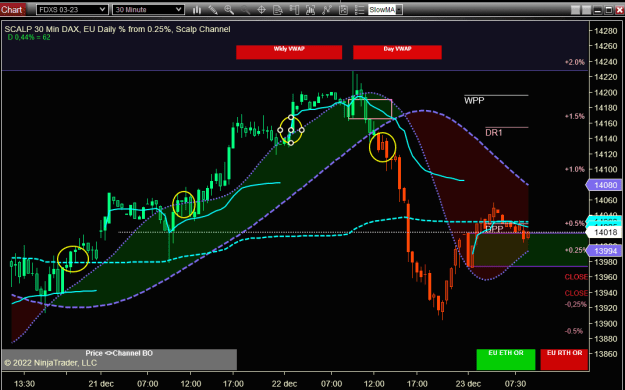Click the red EU RTH OR button
The image size is (625, 390).
coord(564,359)
